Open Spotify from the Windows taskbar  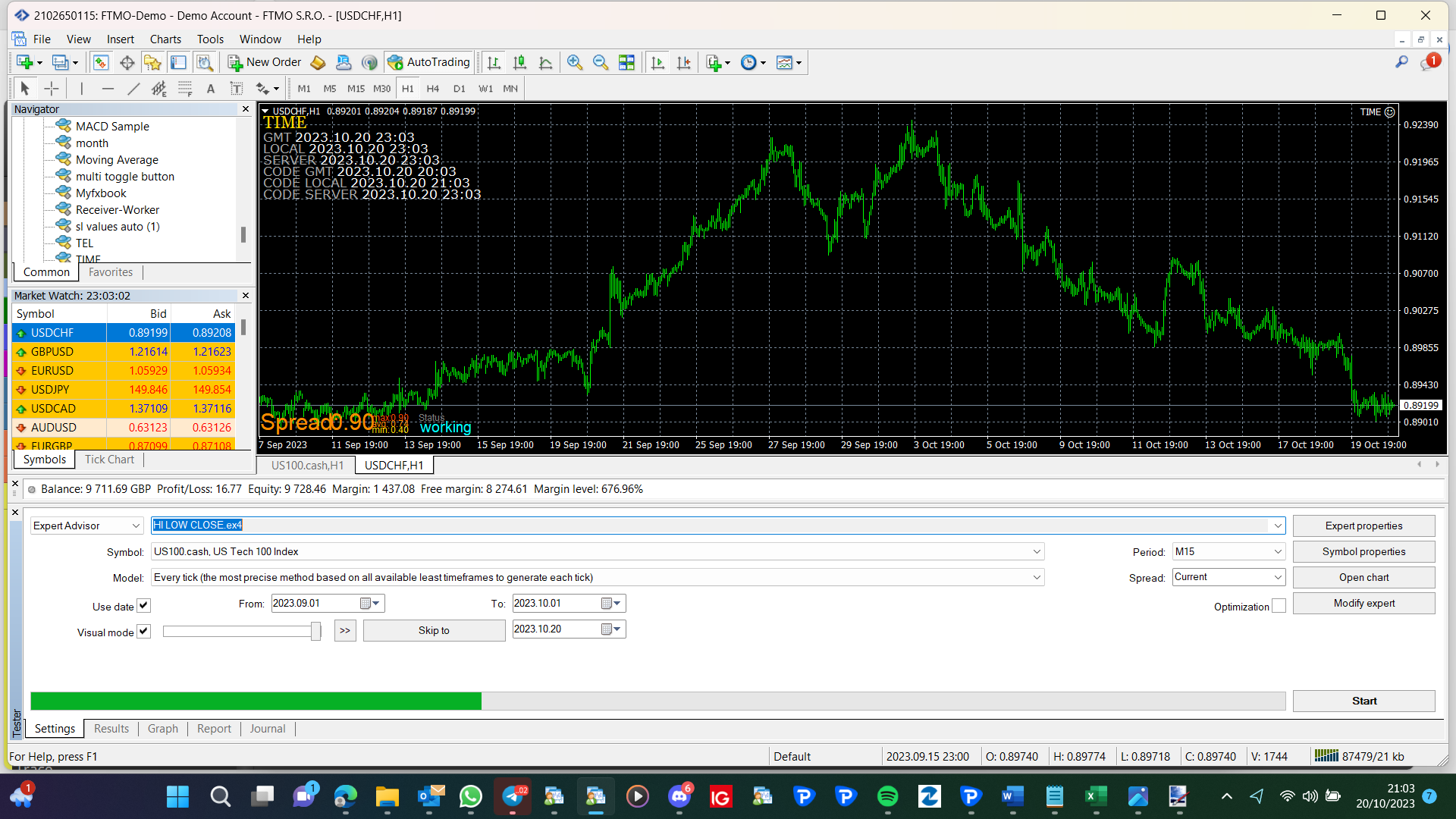pyautogui.click(x=887, y=796)
